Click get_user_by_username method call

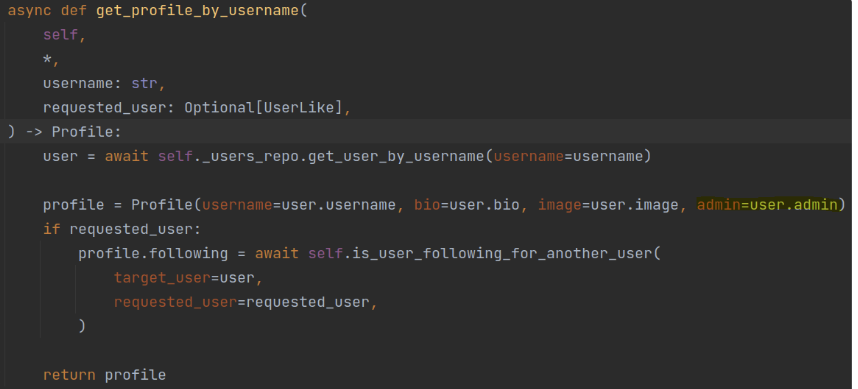click(396, 156)
